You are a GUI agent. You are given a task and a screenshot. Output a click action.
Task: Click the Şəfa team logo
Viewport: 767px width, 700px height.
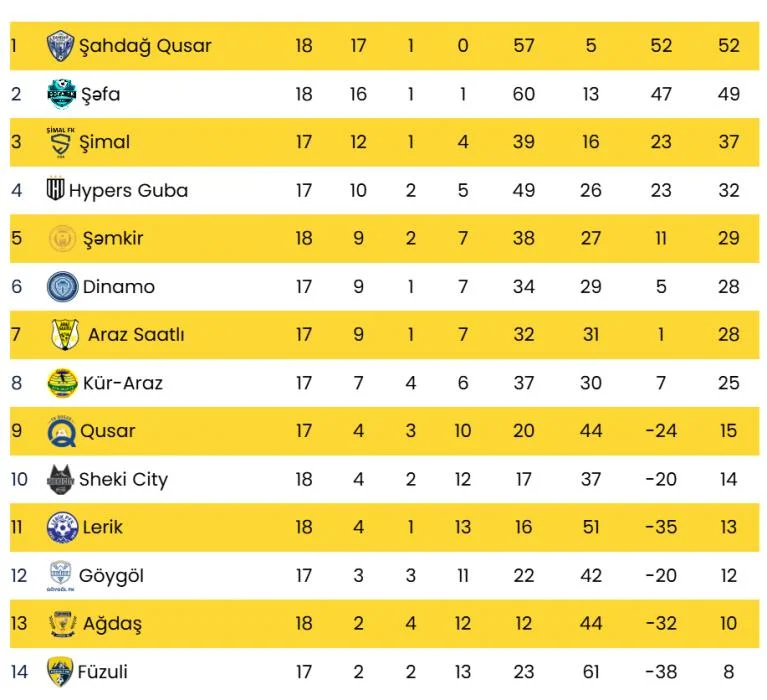[62, 94]
